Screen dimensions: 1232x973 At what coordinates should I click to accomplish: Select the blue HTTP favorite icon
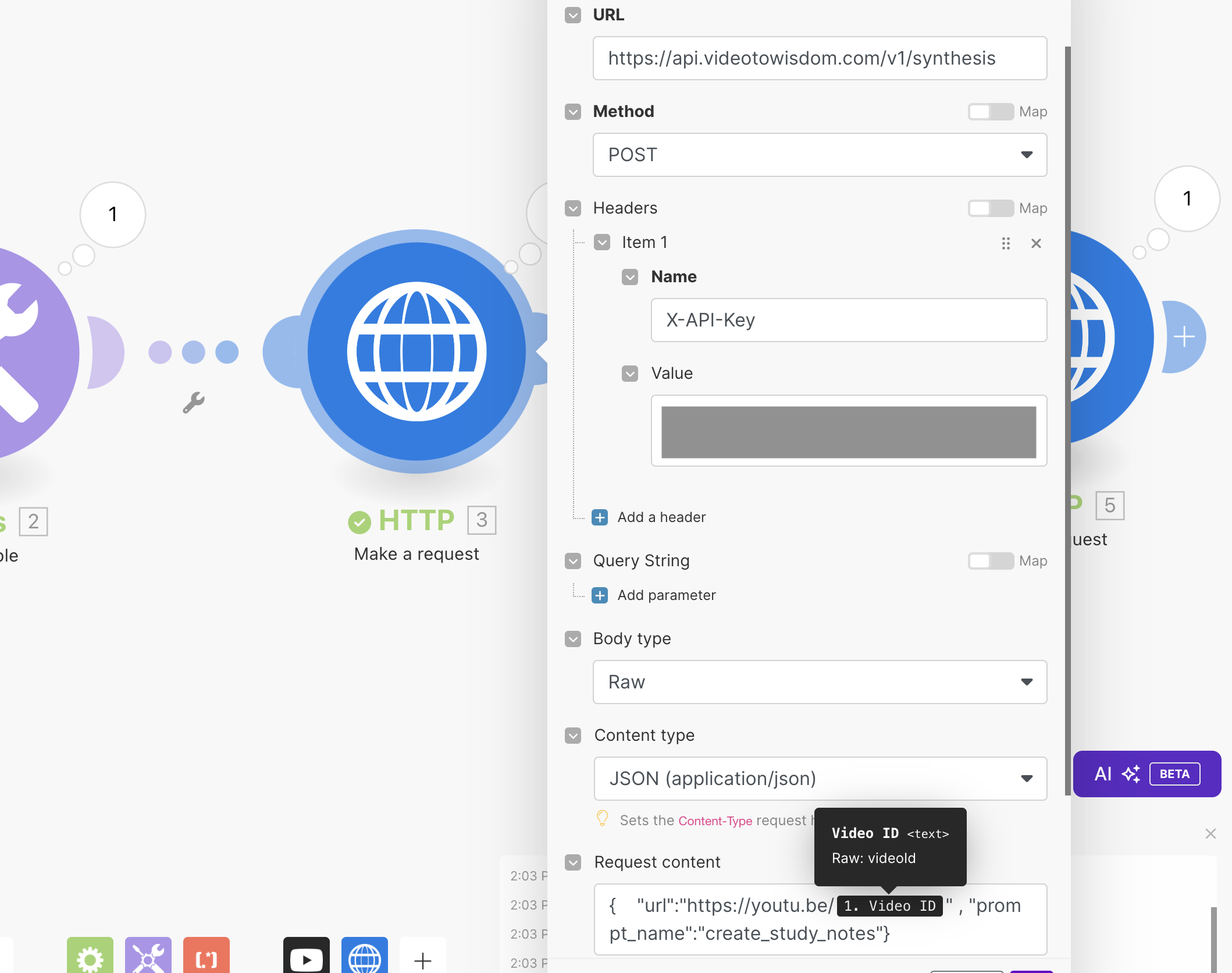[365, 955]
